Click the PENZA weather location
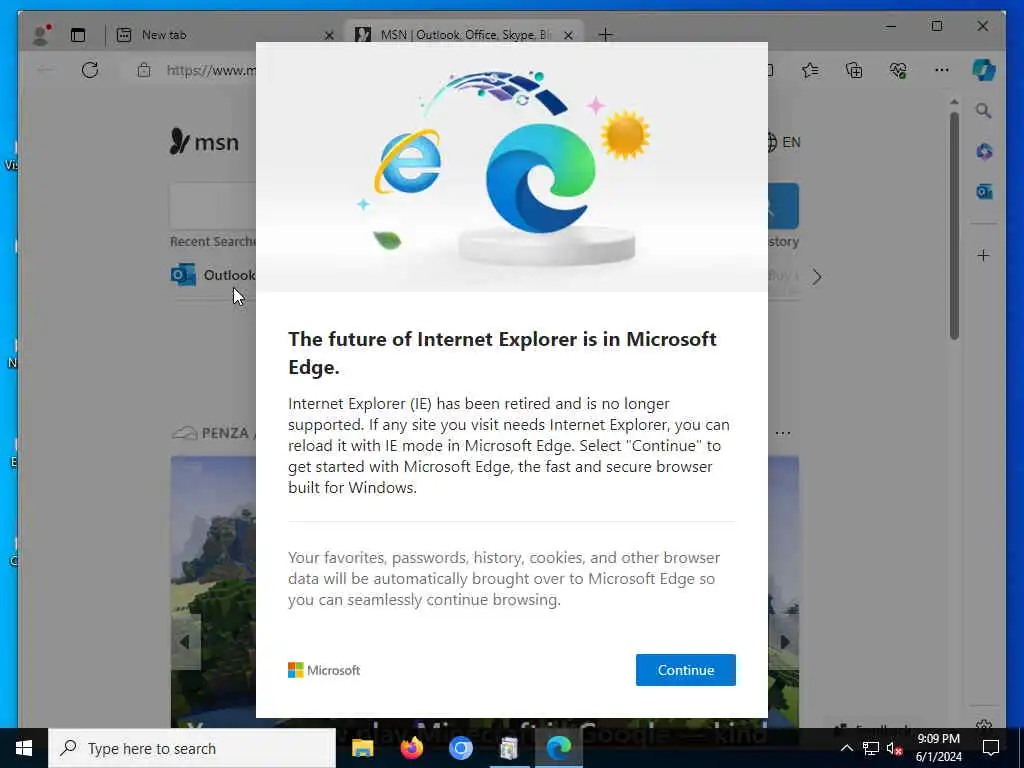Image resolution: width=1024 pixels, height=768 pixels. pos(225,433)
